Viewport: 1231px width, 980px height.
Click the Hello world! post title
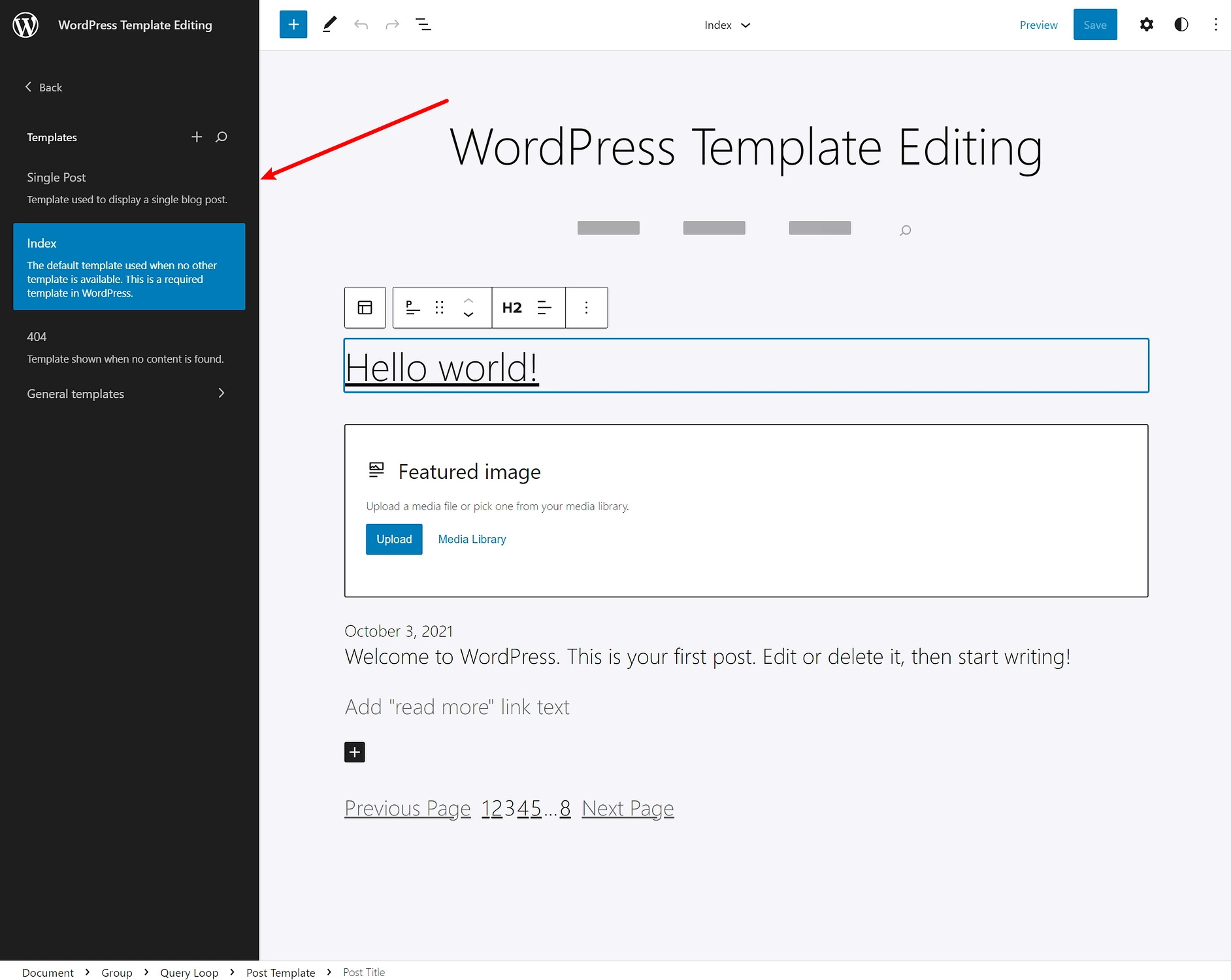pos(442,367)
